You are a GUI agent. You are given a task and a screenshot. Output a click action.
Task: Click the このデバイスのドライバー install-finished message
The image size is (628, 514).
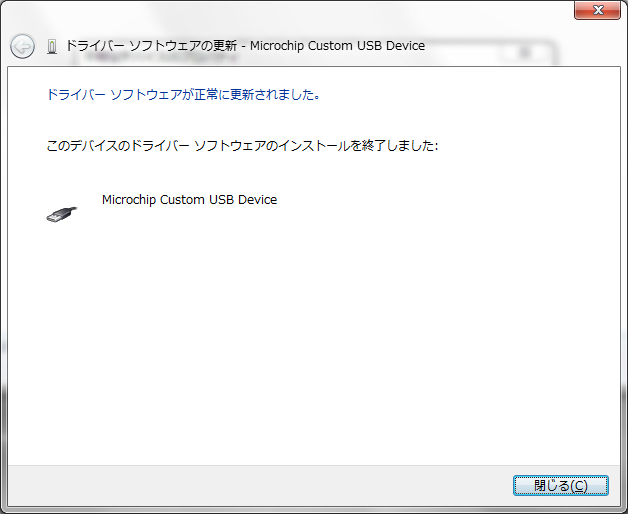tap(242, 145)
